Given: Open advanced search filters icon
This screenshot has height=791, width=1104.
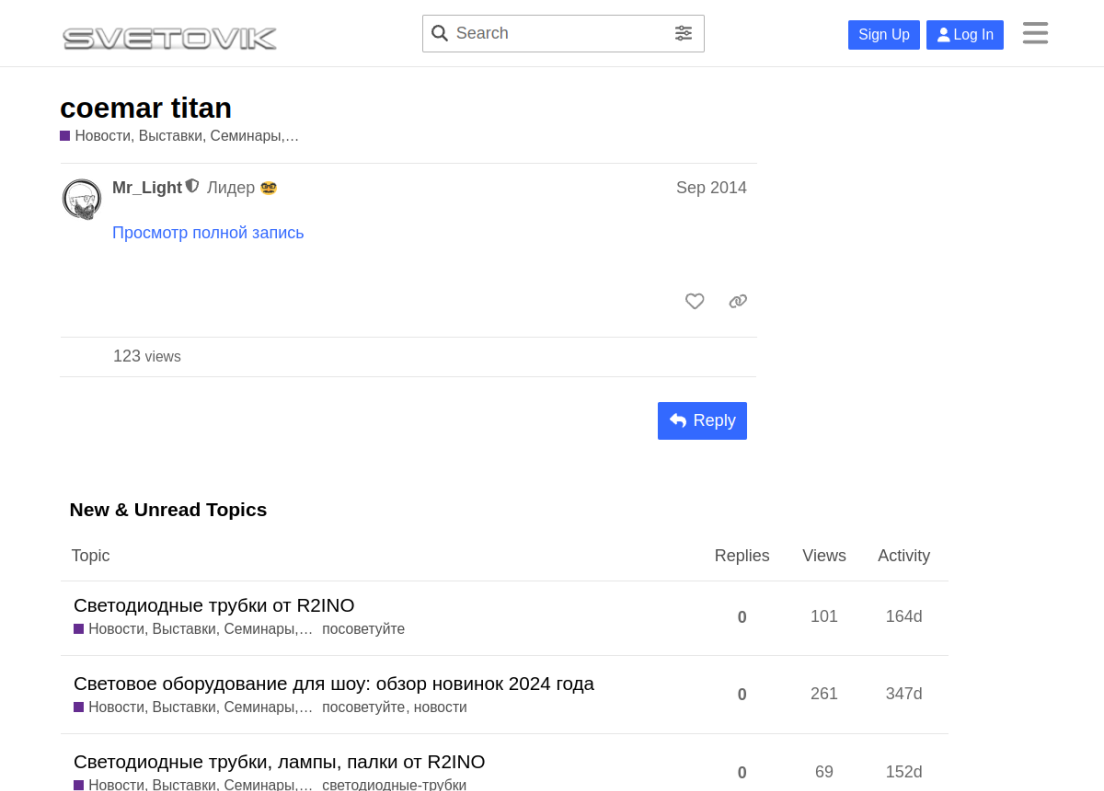Looking at the screenshot, I should (683, 33).
